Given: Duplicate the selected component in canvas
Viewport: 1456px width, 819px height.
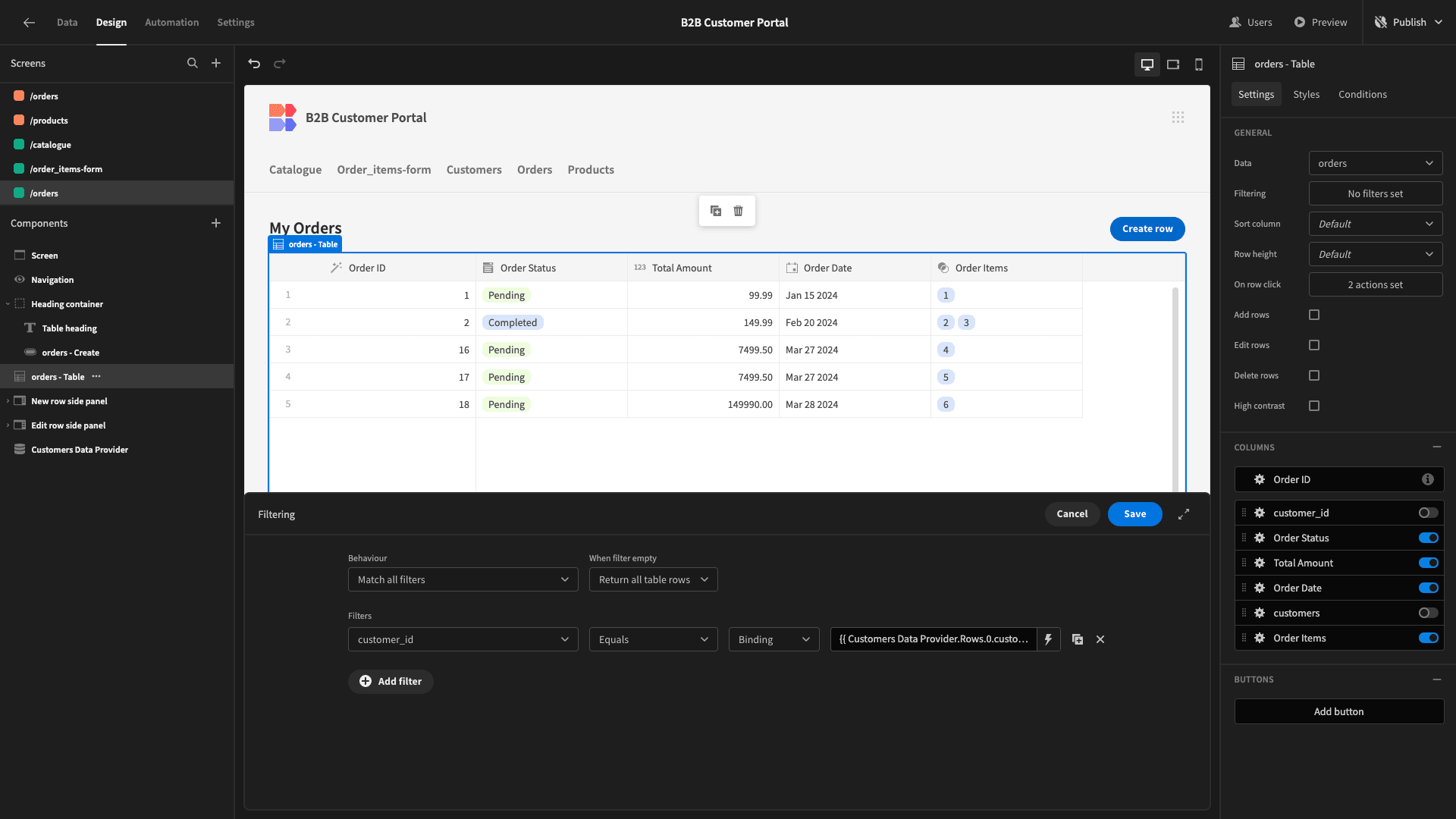Looking at the screenshot, I should click(x=716, y=211).
